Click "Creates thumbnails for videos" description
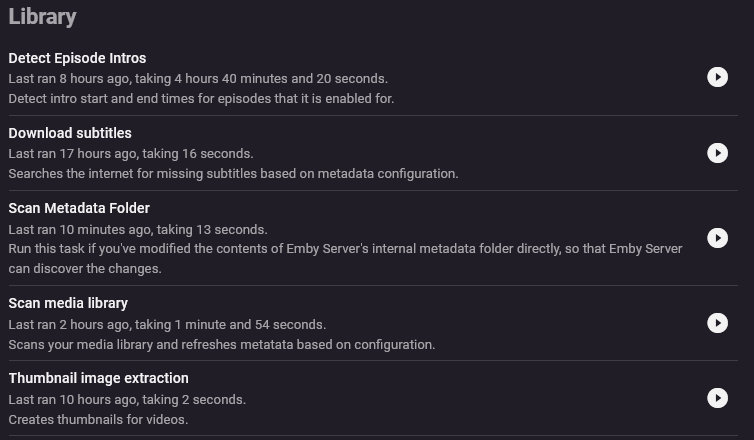This screenshot has height=440, width=754. click(98, 419)
